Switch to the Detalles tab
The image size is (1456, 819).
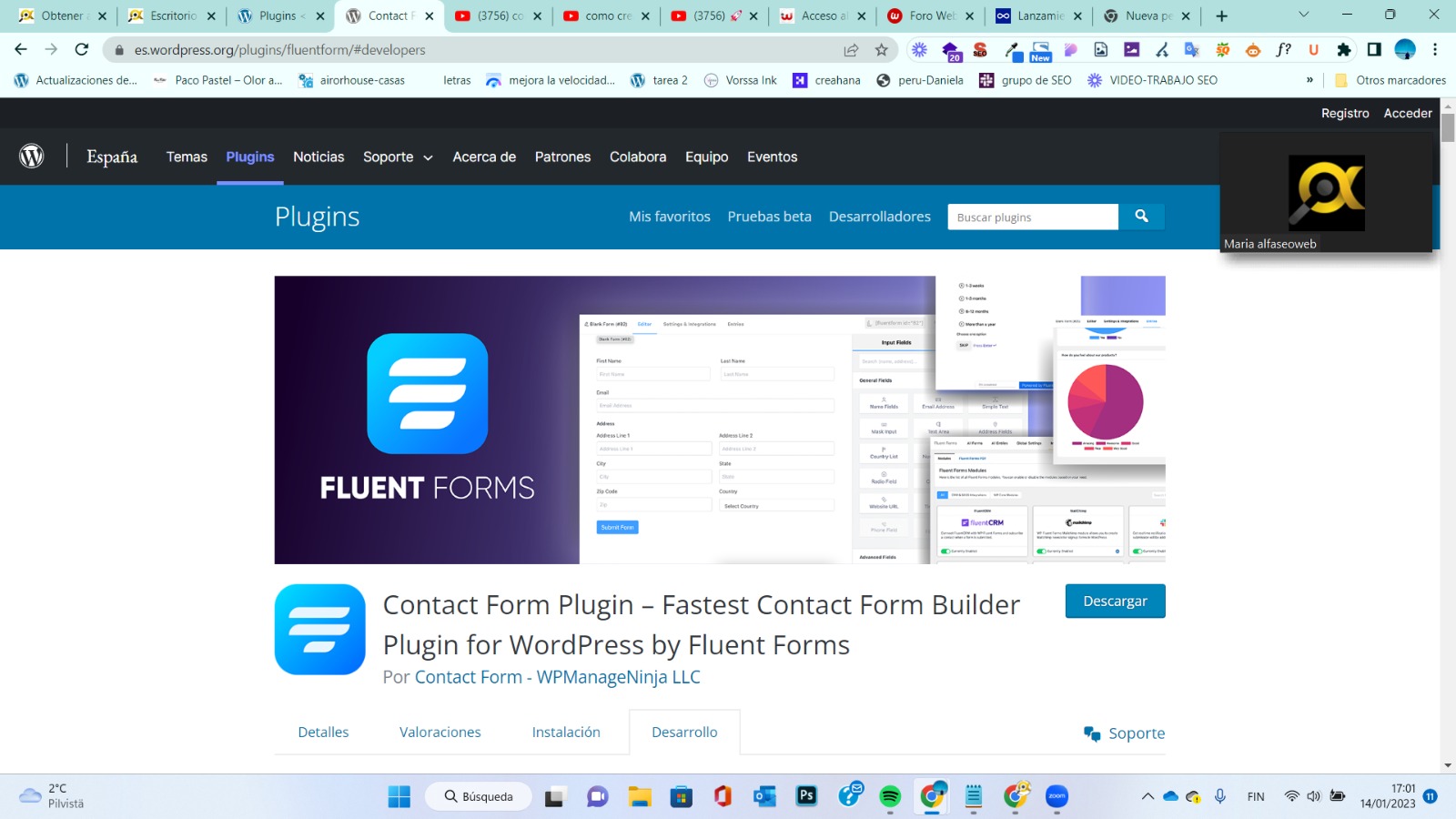tap(323, 732)
